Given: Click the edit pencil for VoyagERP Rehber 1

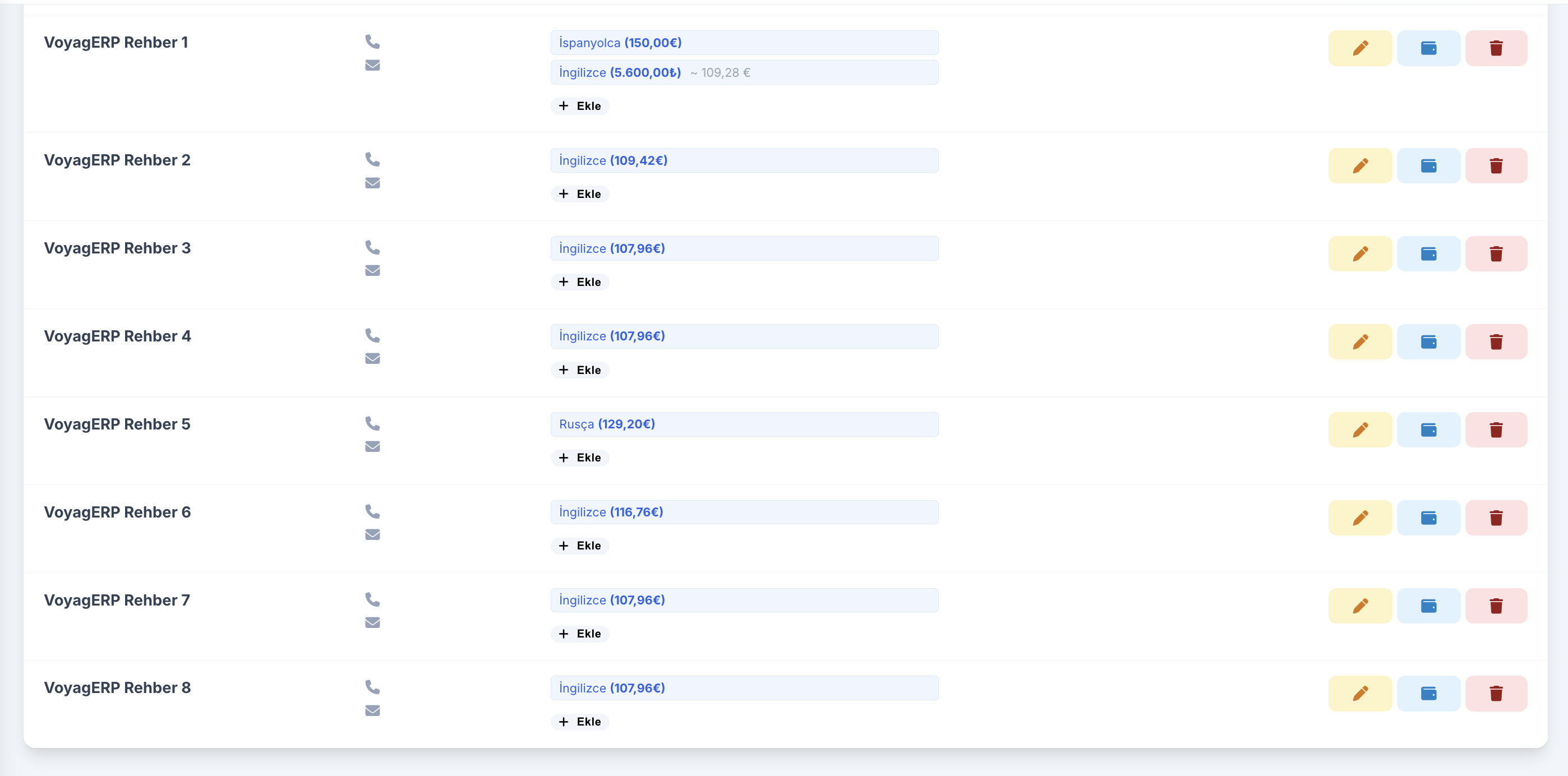Looking at the screenshot, I should (1360, 48).
